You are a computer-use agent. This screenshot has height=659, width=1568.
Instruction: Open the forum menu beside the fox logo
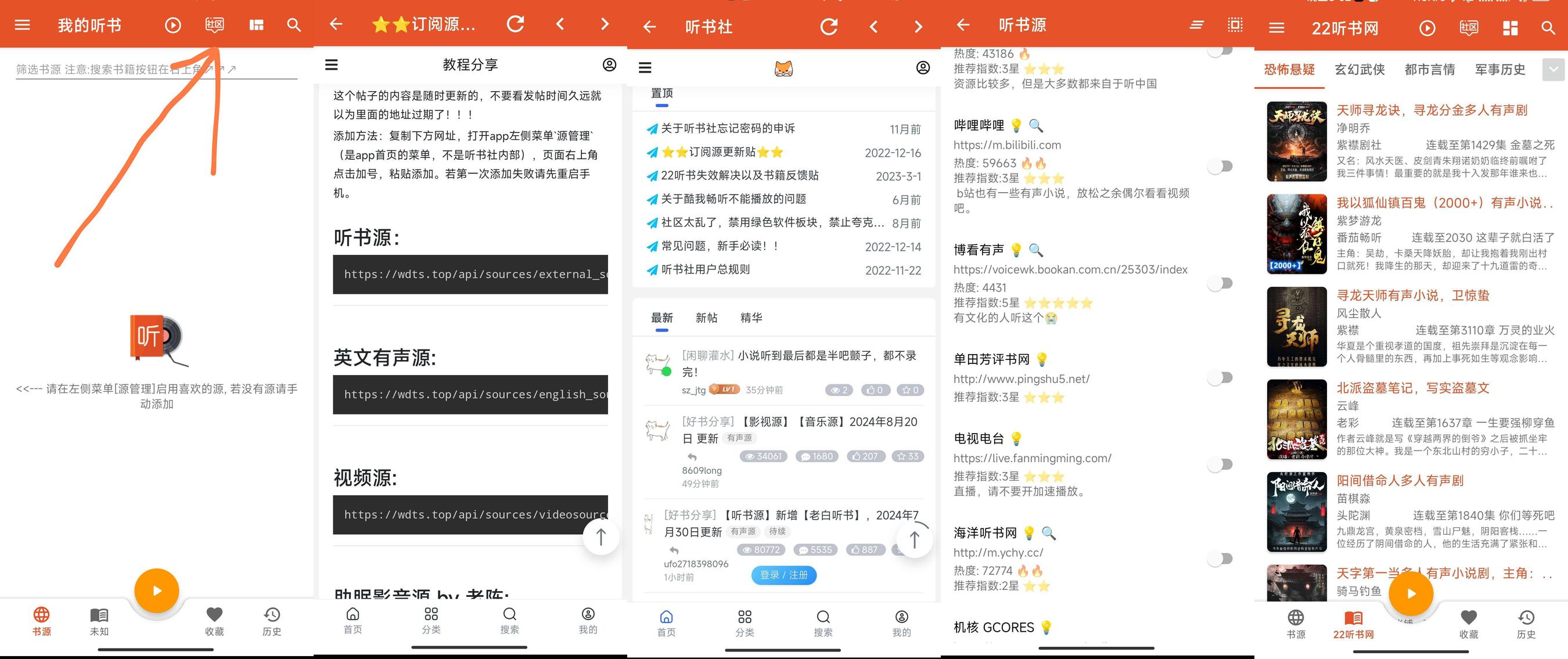645,67
